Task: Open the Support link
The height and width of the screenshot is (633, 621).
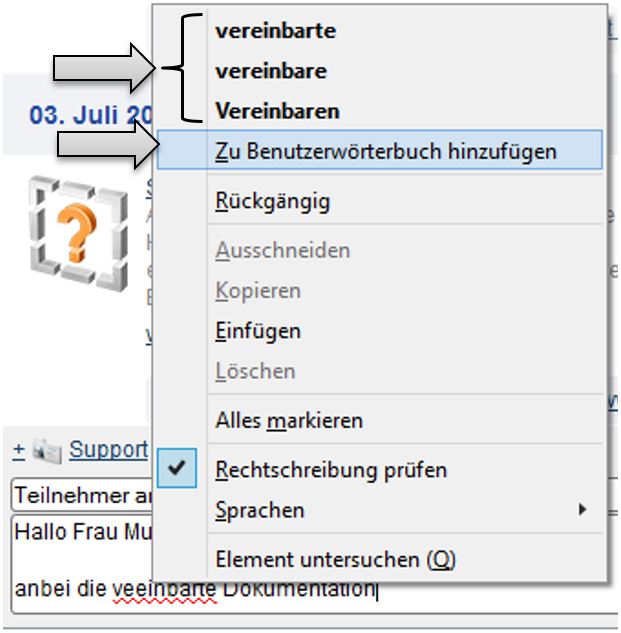Action: tap(108, 451)
